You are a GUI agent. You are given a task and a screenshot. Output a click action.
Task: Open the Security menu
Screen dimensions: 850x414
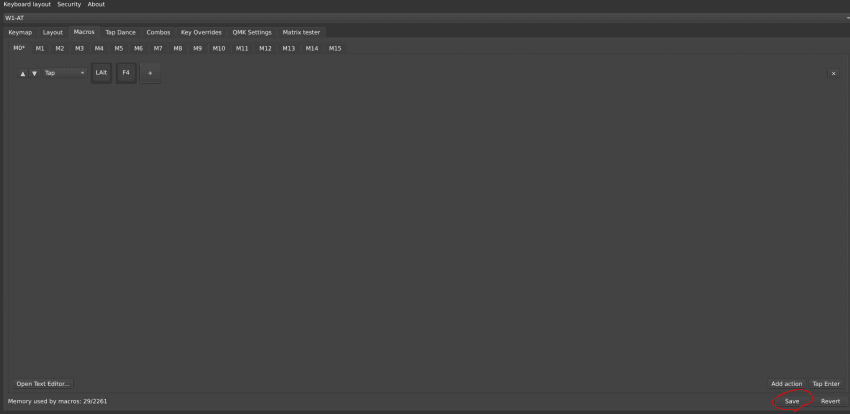(x=69, y=4)
